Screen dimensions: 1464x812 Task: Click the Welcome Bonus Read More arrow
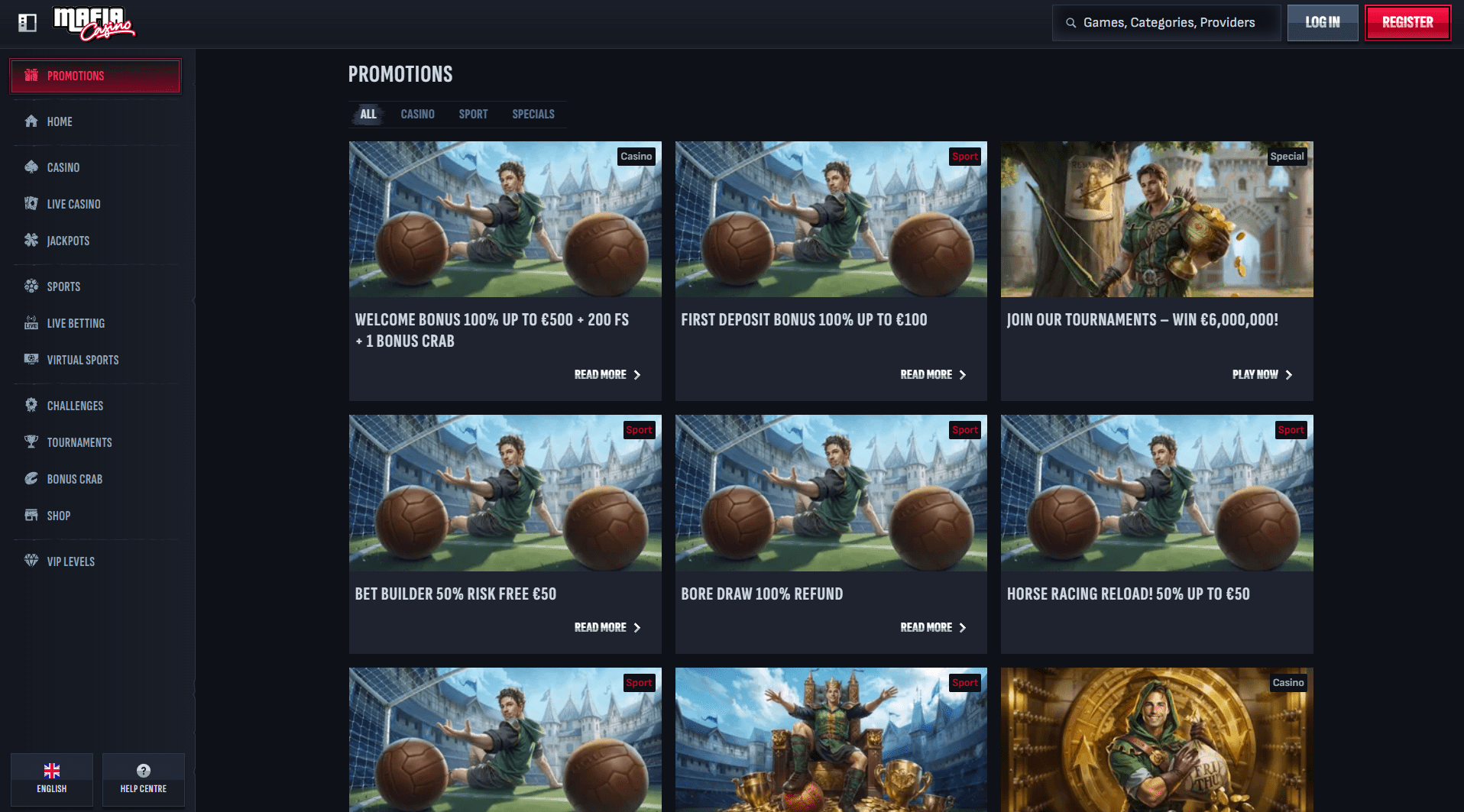pos(637,374)
